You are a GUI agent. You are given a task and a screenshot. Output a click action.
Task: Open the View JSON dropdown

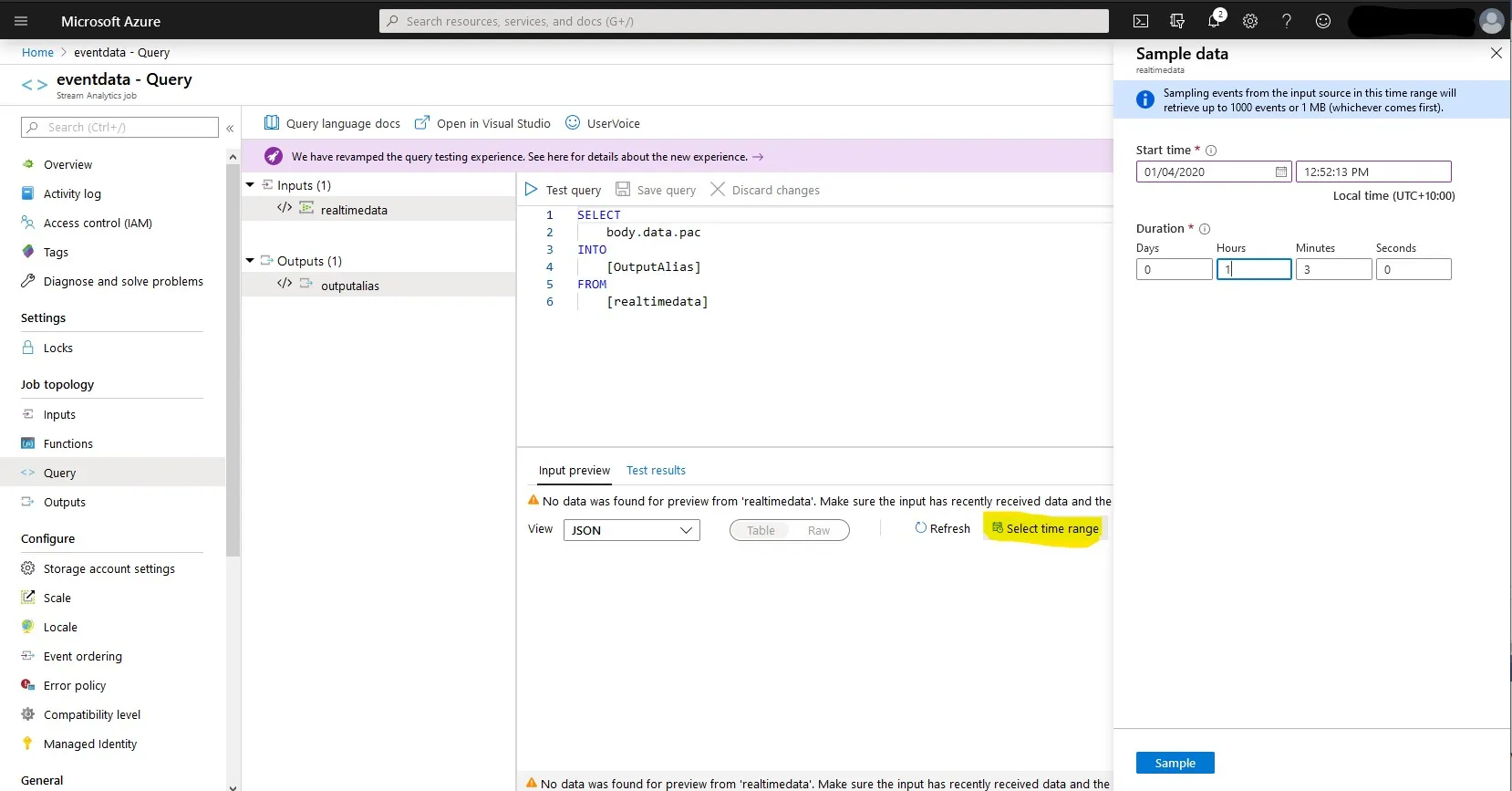tap(632, 530)
